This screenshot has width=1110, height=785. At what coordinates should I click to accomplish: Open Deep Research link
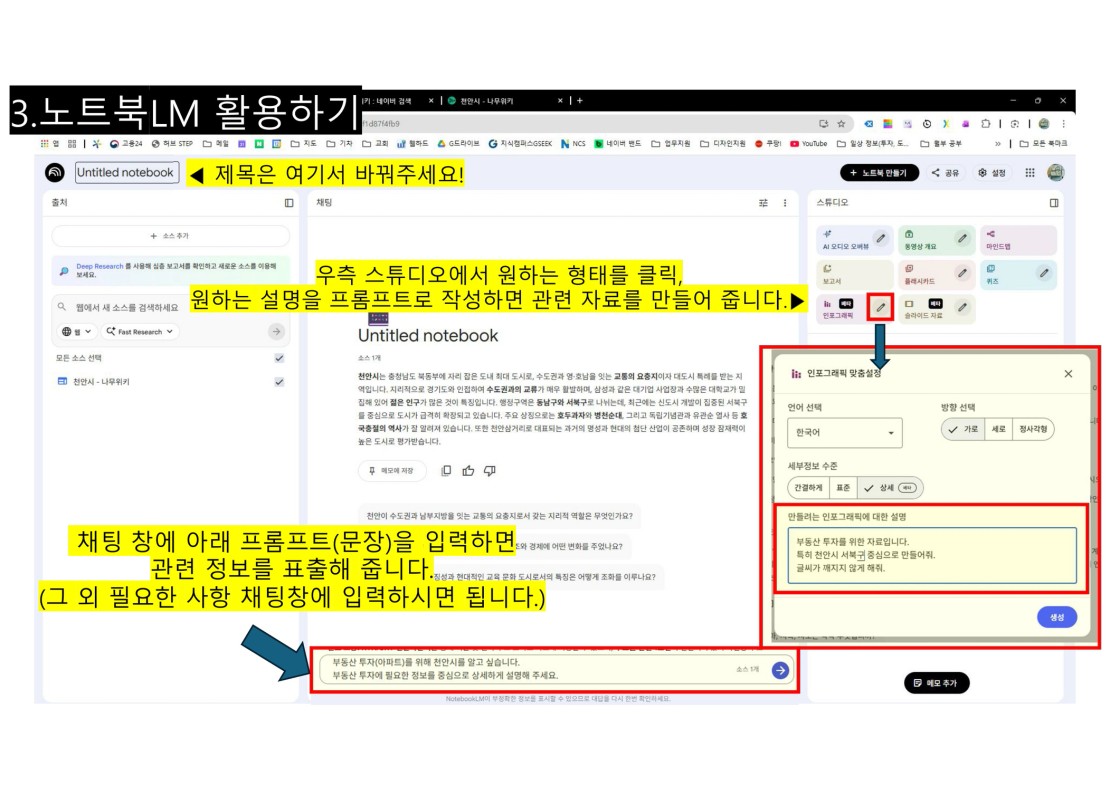99,266
